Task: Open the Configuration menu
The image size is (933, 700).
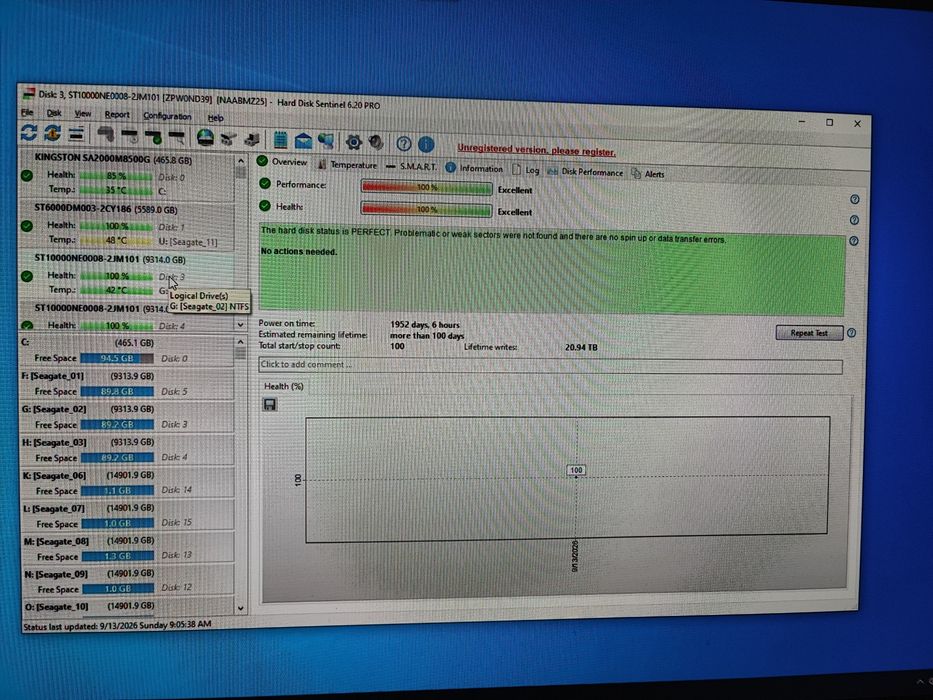Action: coord(167,116)
